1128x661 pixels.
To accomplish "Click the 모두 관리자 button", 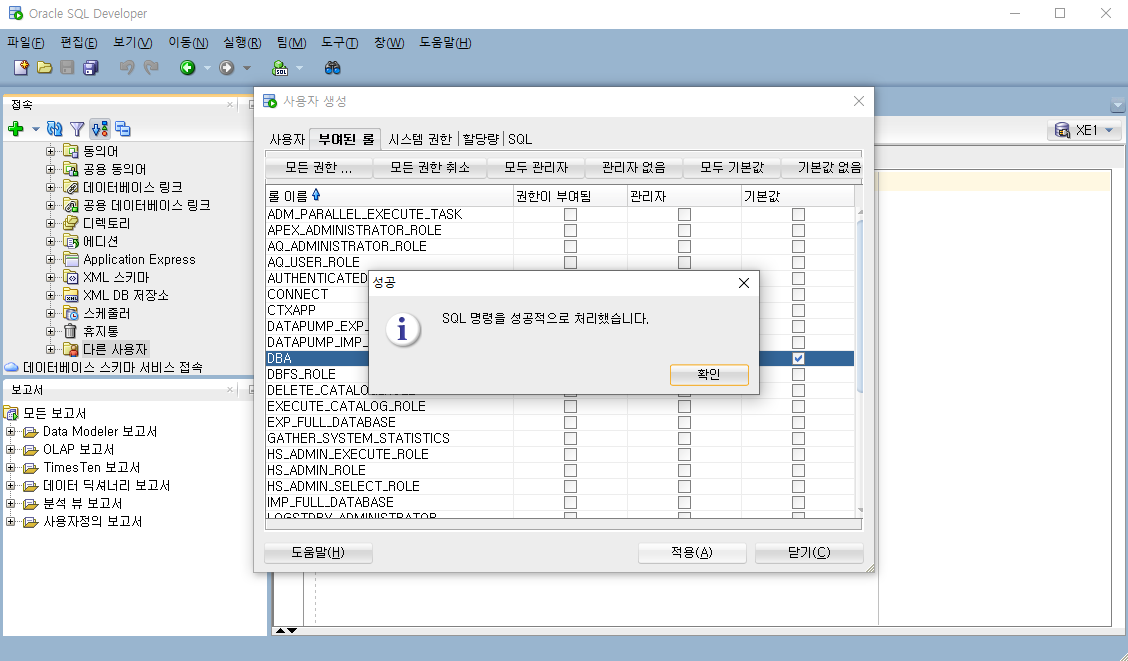I will 536,168.
